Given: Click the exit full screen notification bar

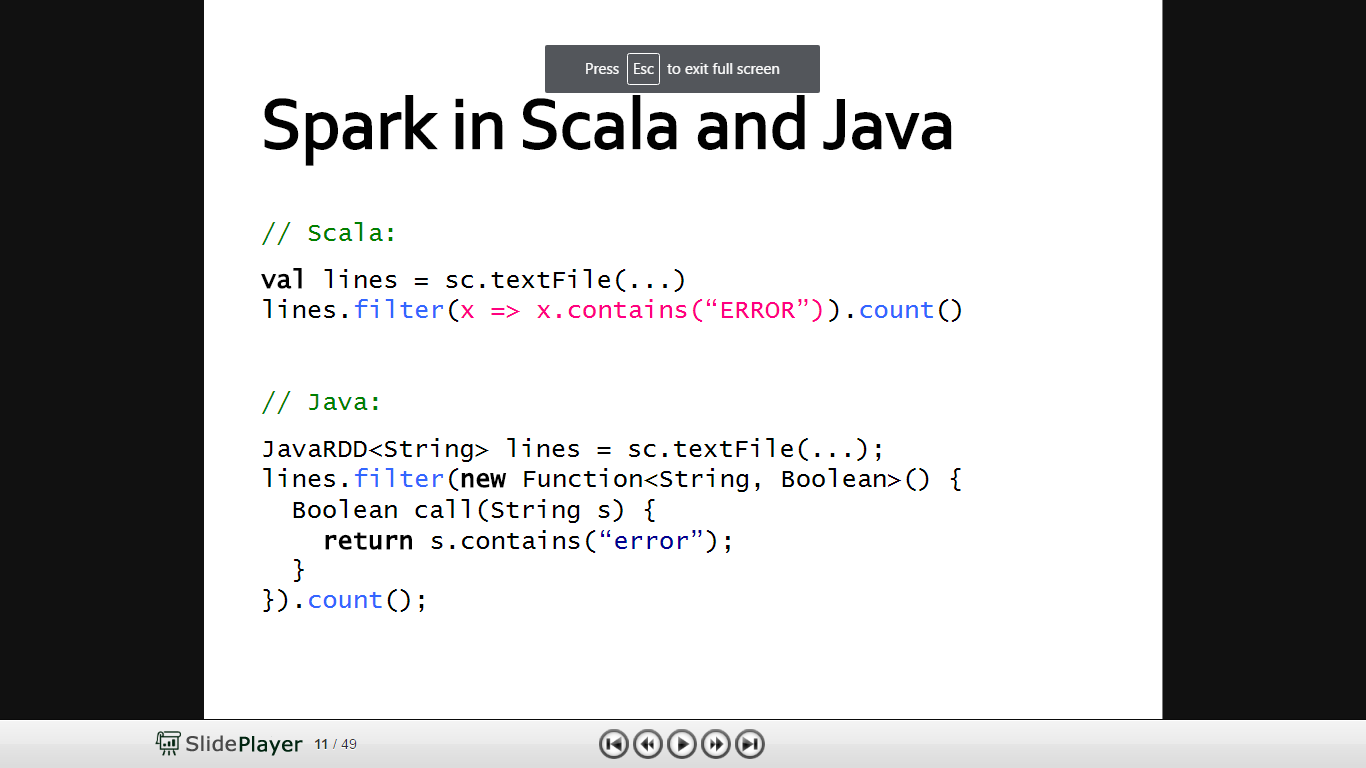Looking at the screenshot, I should (x=682, y=68).
